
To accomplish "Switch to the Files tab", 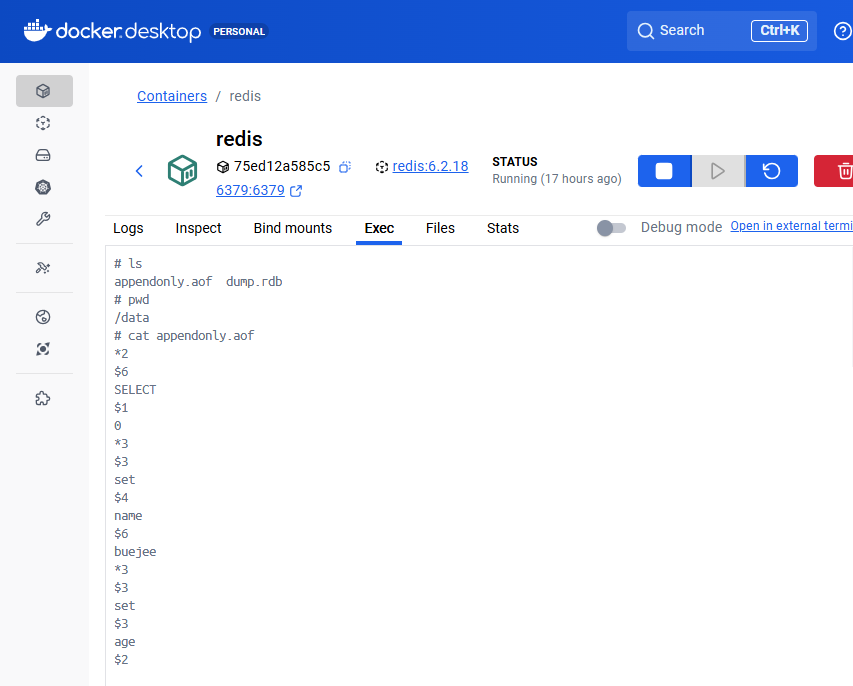I will [440, 228].
